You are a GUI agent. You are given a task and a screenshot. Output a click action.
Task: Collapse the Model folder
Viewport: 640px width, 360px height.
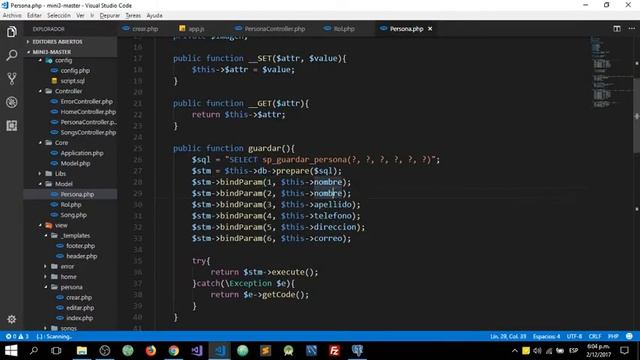[64, 184]
